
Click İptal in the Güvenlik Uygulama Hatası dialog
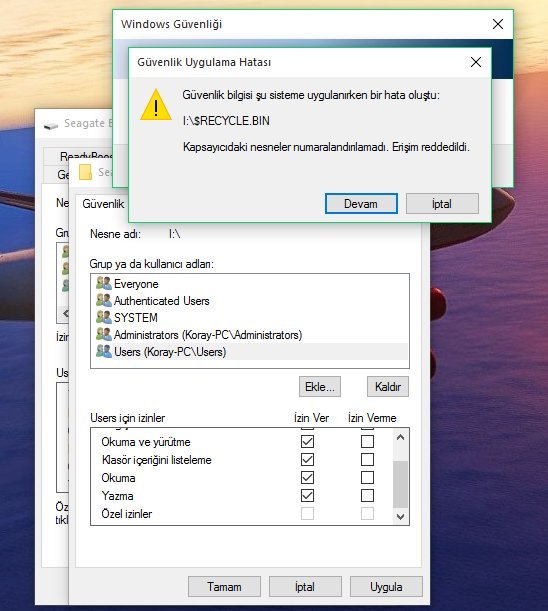click(442, 203)
